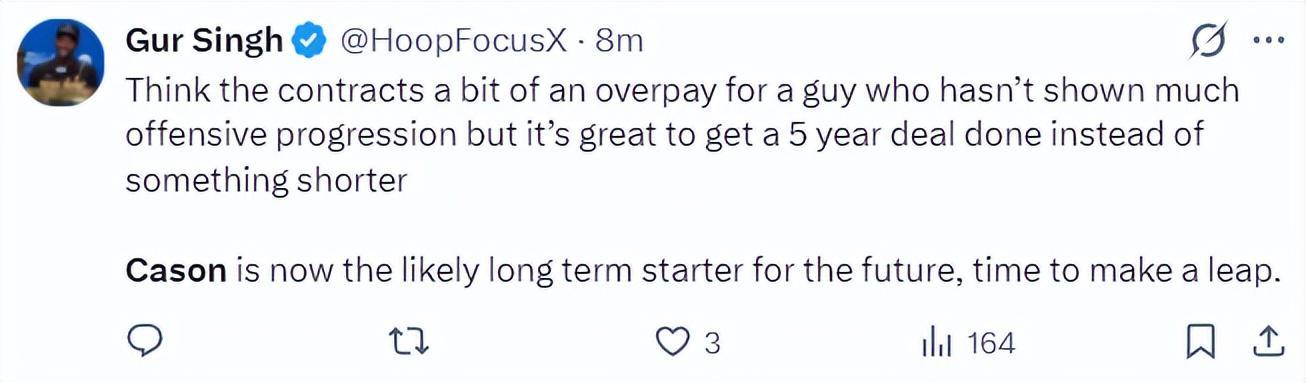Image resolution: width=1306 pixels, height=382 pixels.
Task: Open the three-dot more options menu
Action: pyautogui.click(x=1267, y=41)
